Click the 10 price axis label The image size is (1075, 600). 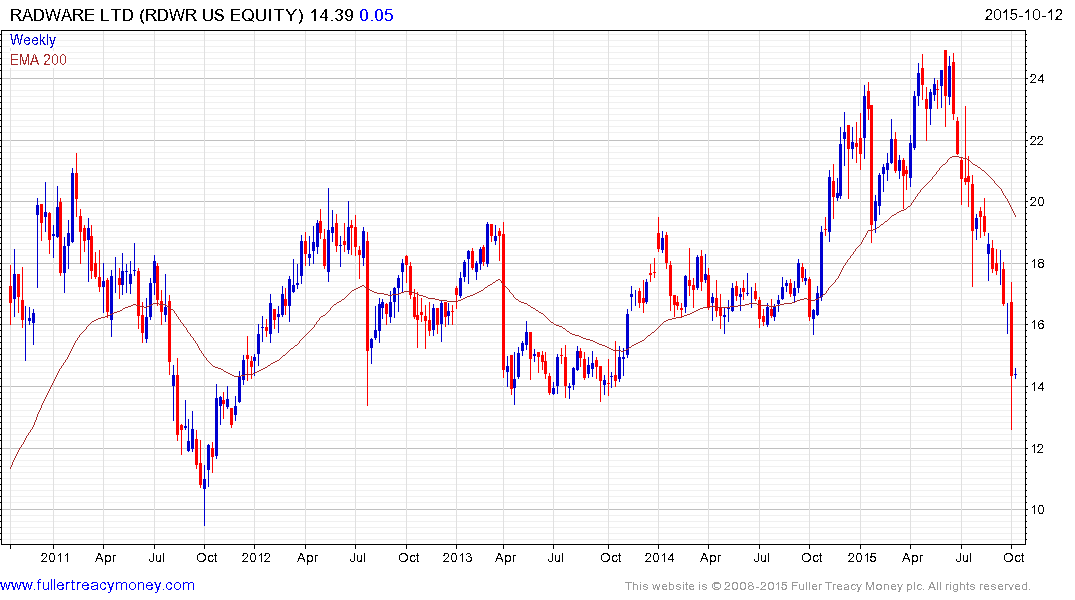coord(1037,509)
